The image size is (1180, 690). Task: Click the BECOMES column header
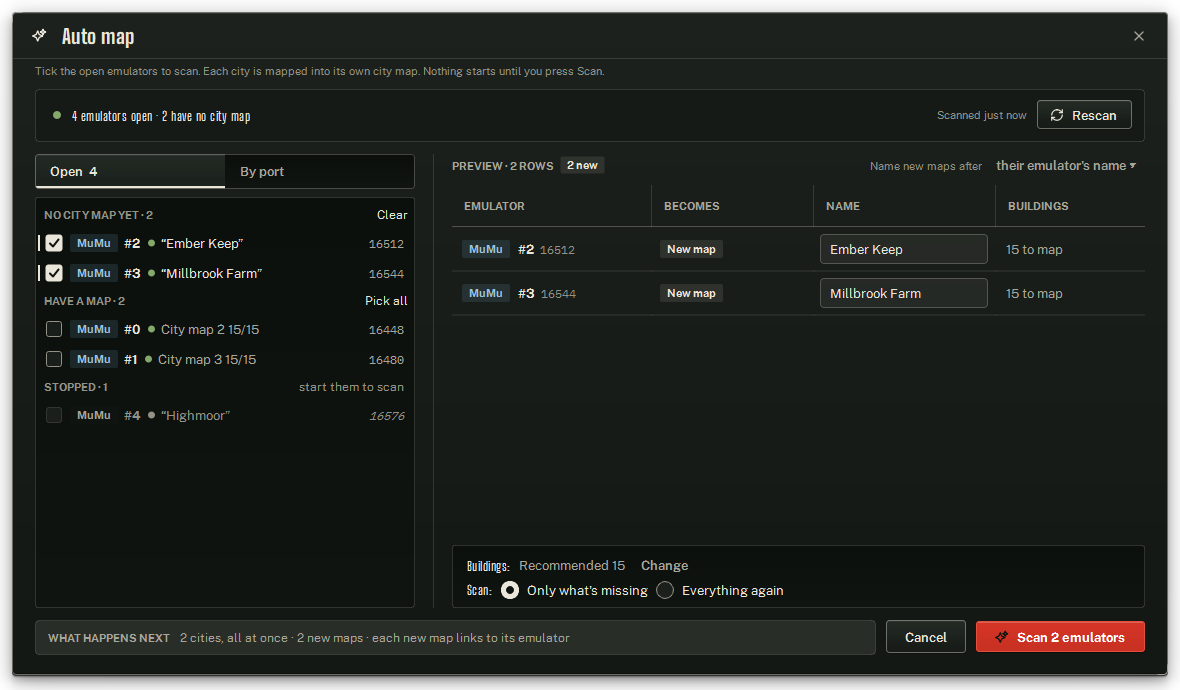coord(692,206)
